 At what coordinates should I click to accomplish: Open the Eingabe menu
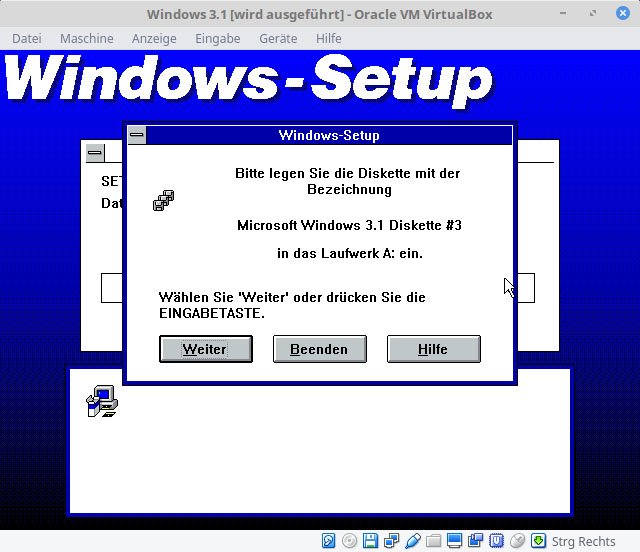218,38
